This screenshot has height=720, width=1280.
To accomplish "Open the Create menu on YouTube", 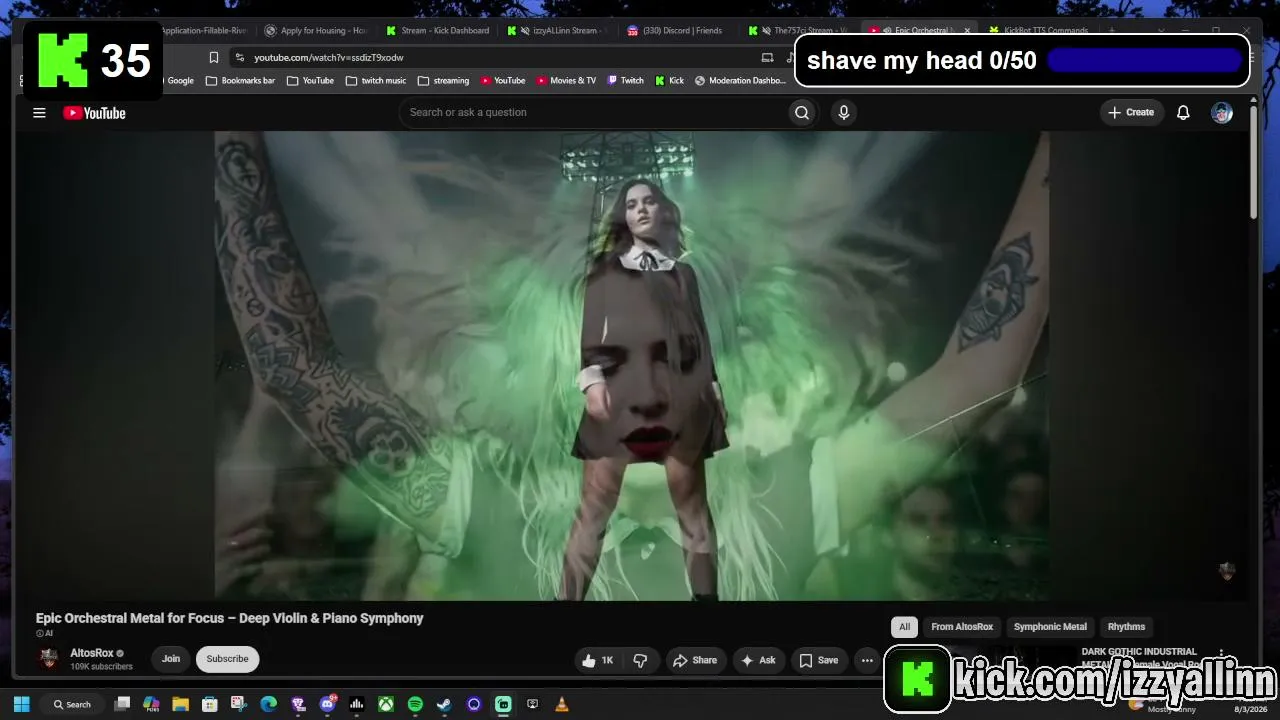I will (x=1130, y=113).
